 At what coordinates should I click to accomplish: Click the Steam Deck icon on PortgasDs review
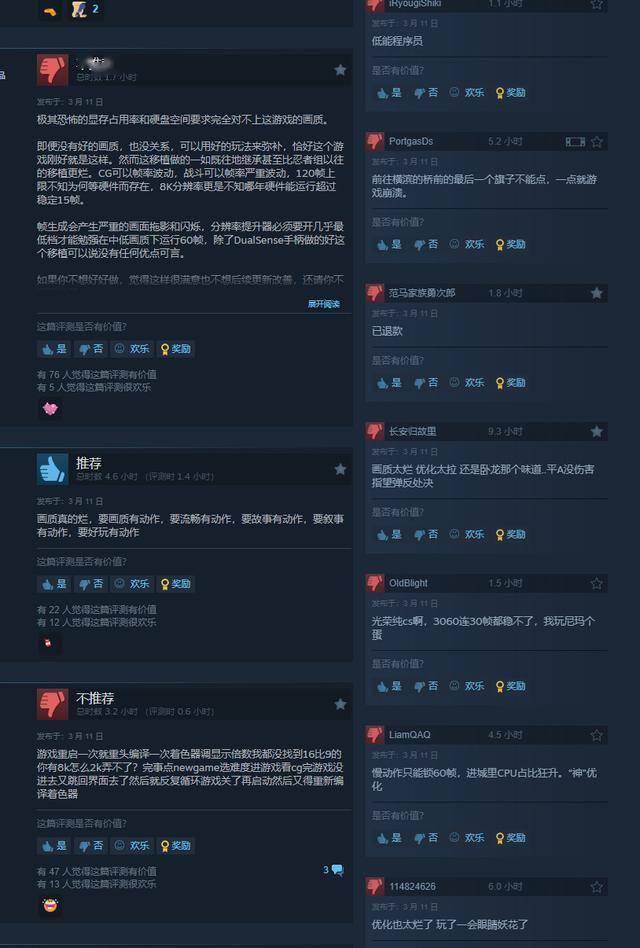575,142
